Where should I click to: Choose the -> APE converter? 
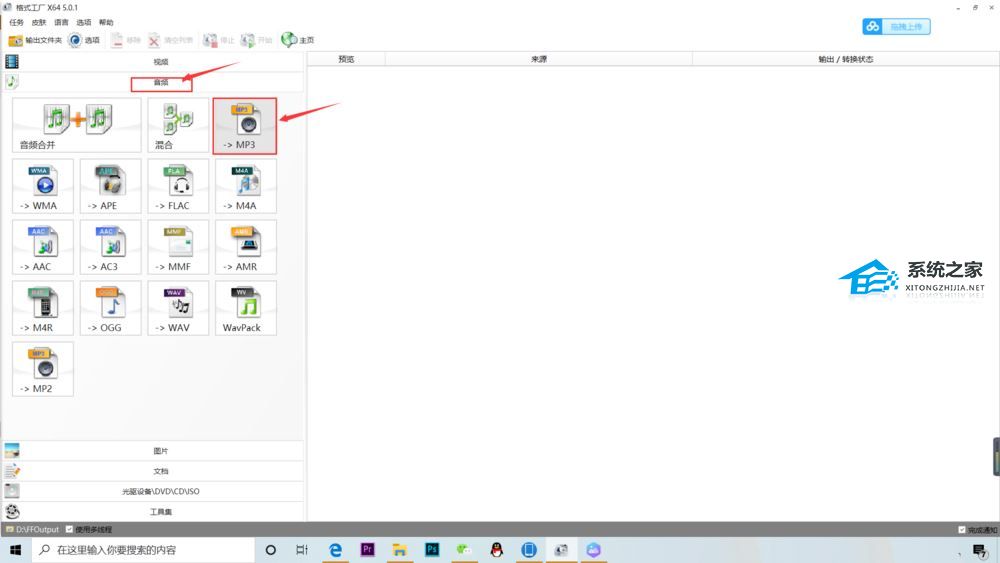(110, 186)
